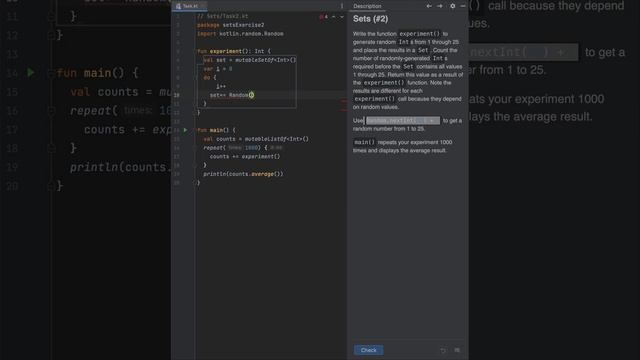Click the val set = mutableSetOf line

[x=250, y=60]
